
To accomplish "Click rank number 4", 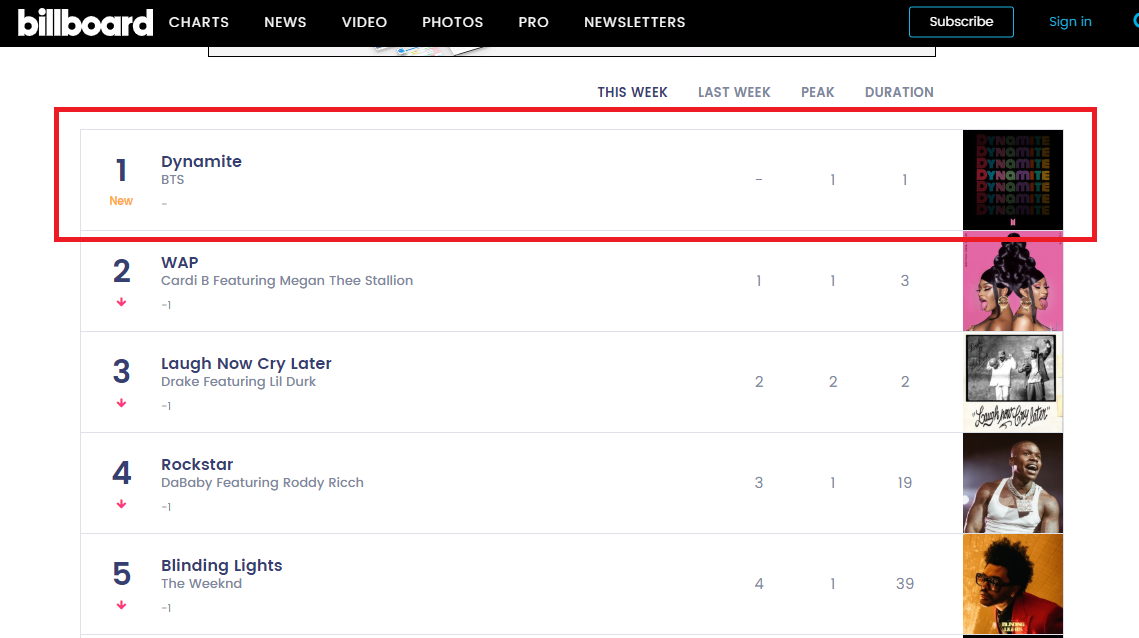I will click(121, 474).
